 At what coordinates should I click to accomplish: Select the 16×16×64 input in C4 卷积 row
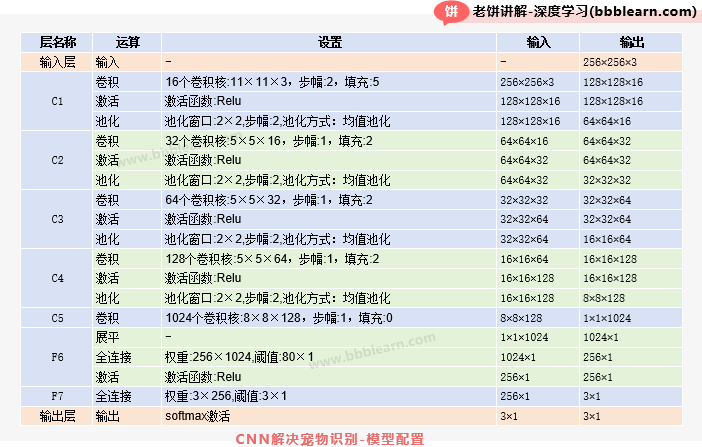[x=538, y=259]
